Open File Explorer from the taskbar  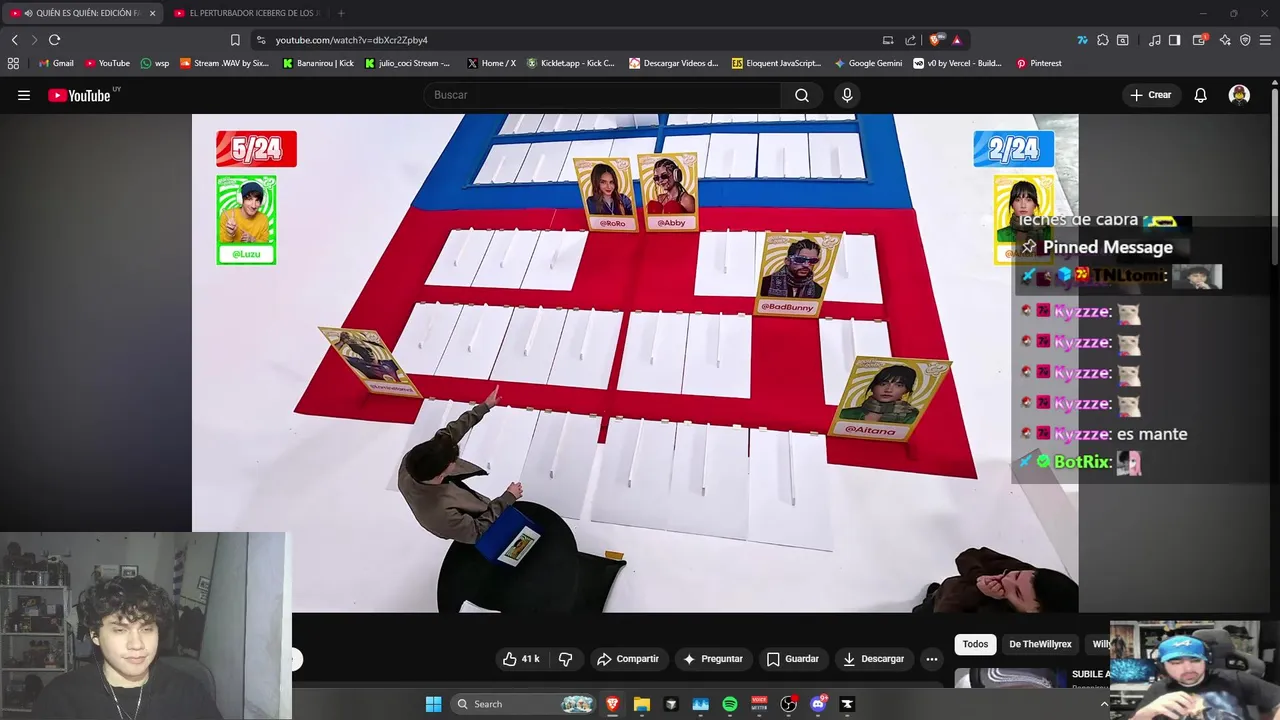(642, 704)
